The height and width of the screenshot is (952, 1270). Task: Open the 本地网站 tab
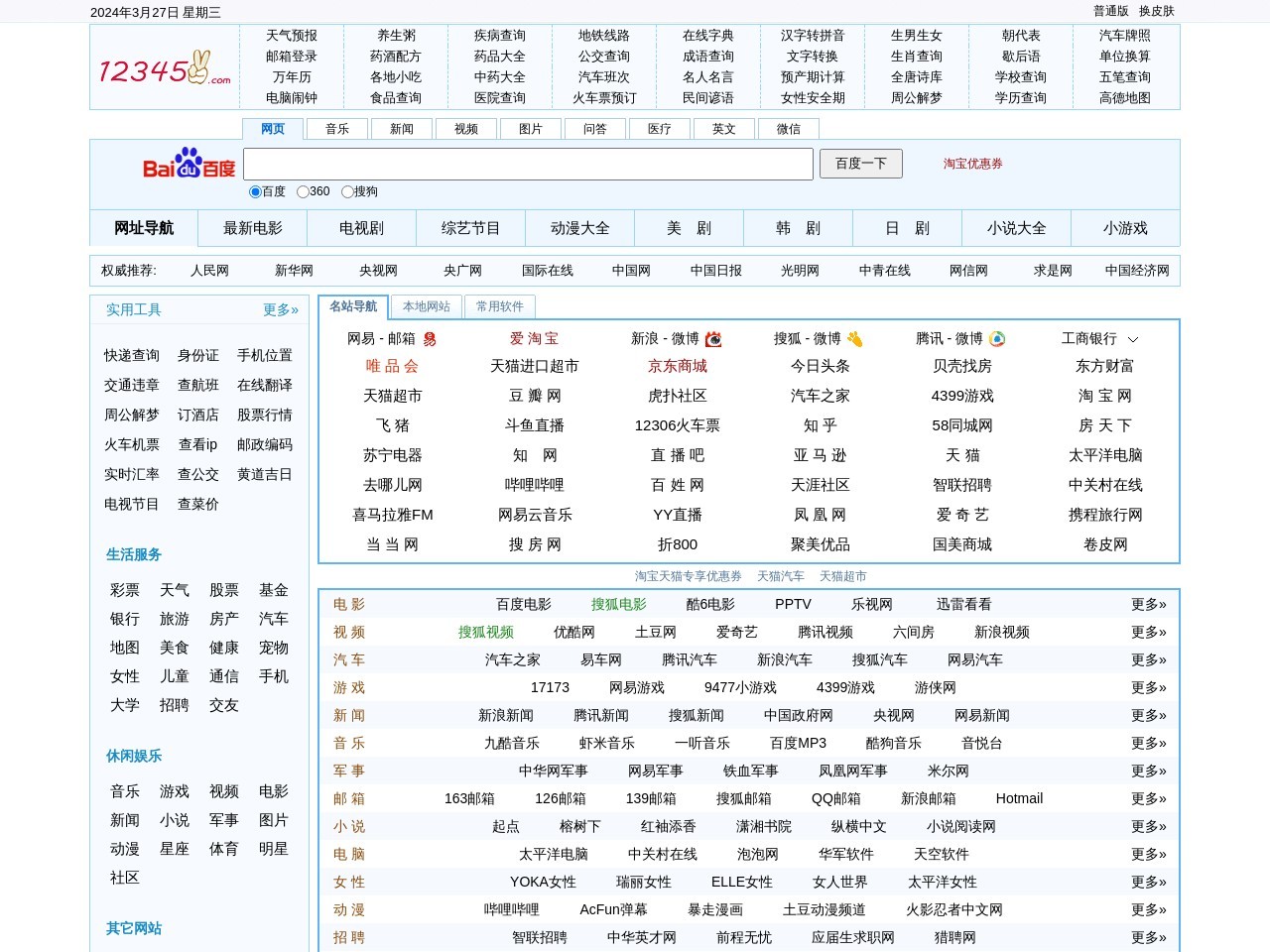(427, 306)
